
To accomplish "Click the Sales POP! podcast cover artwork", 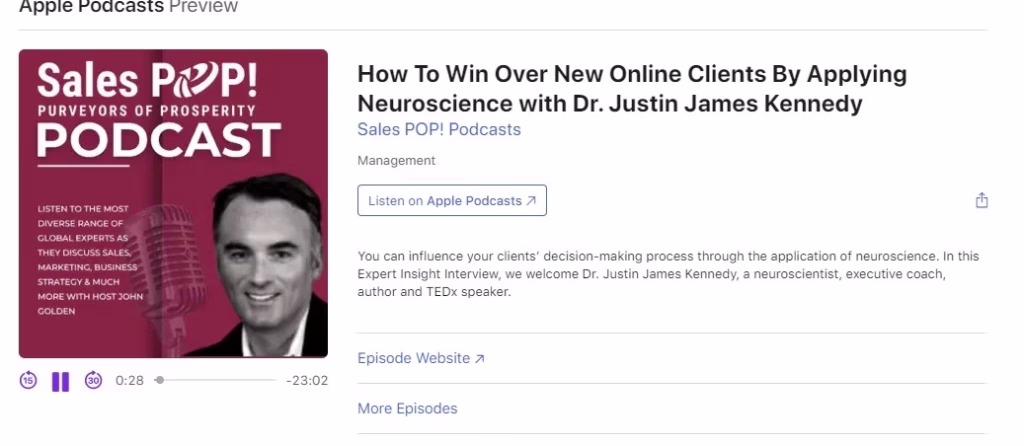I will (x=173, y=203).
